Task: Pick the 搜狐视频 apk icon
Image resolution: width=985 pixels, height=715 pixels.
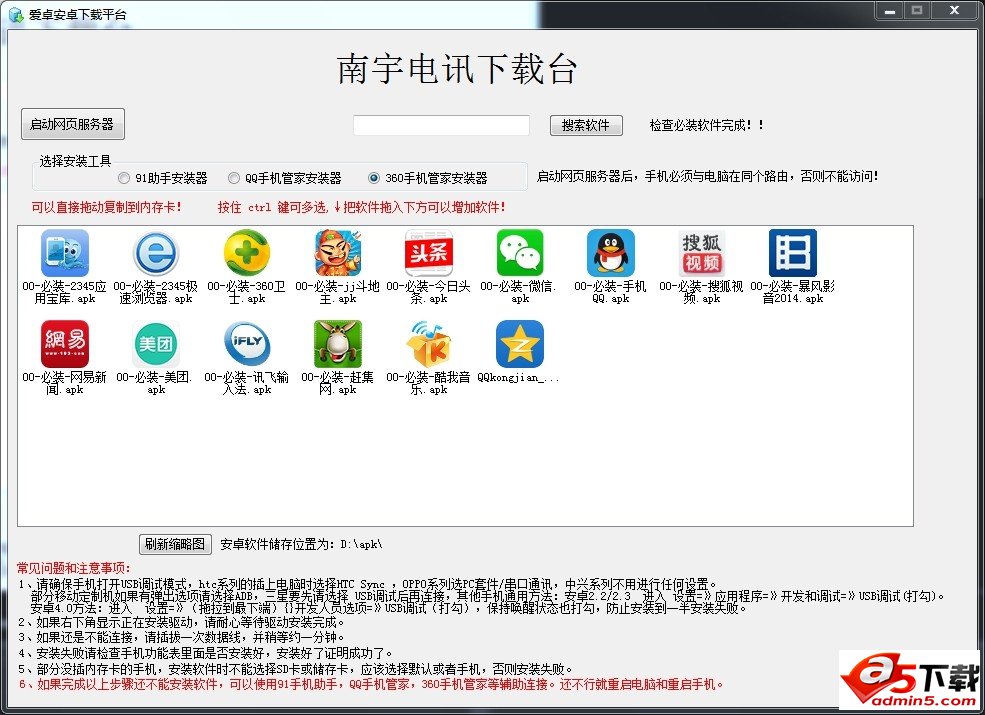Action: click(x=701, y=253)
